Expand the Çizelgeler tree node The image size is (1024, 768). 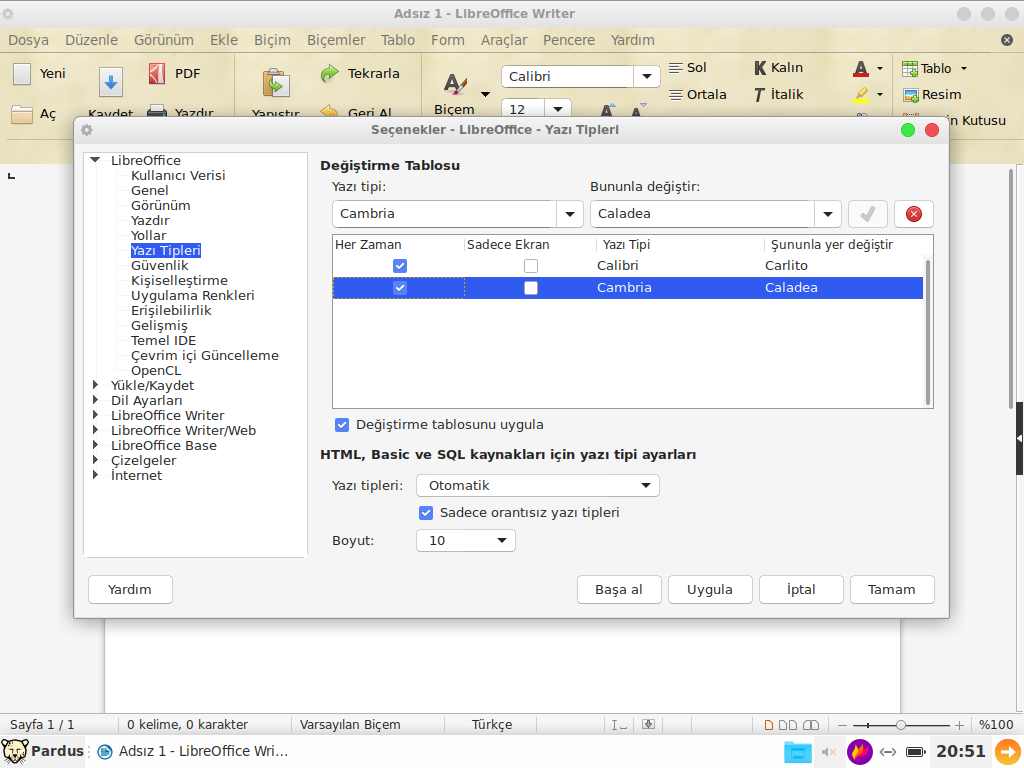[95, 460]
